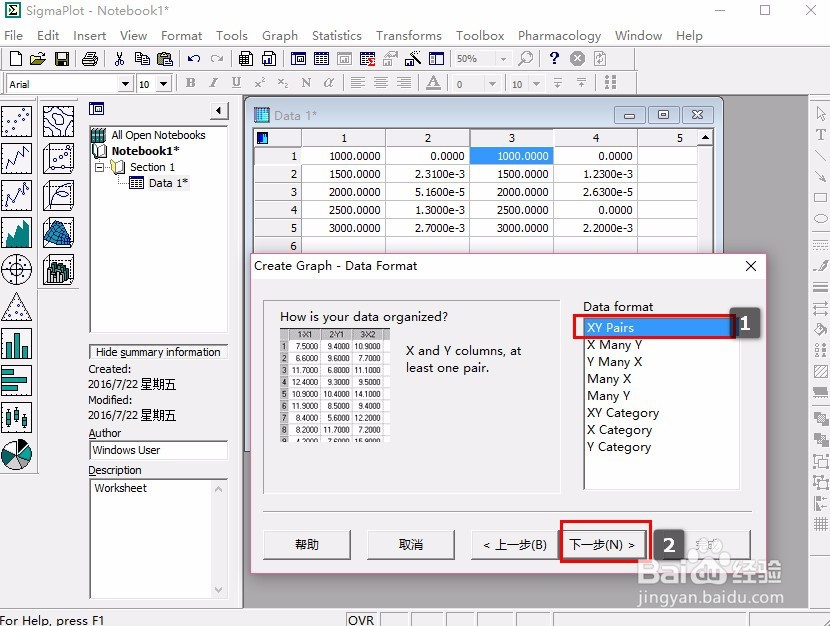830x626 pixels.
Task: Open the Transforms menu
Action: (409, 35)
